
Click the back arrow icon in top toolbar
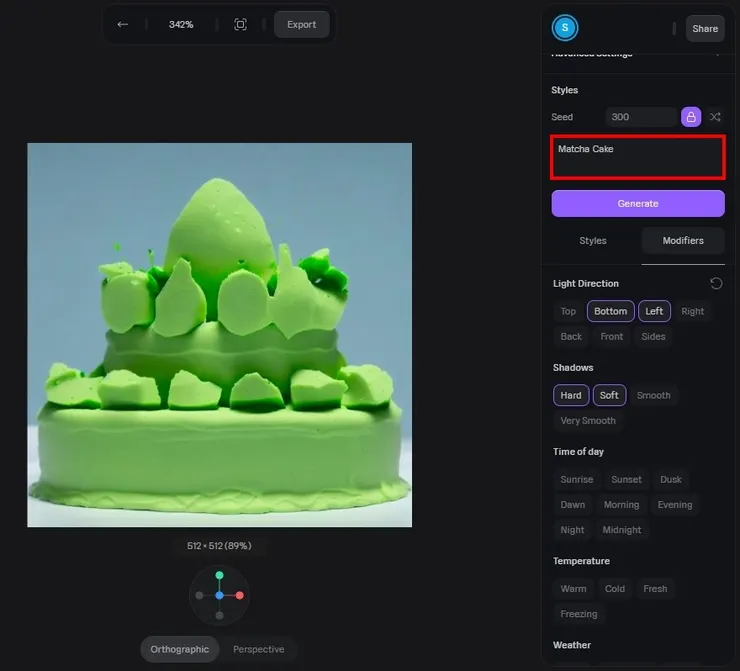[x=123, y=24]
